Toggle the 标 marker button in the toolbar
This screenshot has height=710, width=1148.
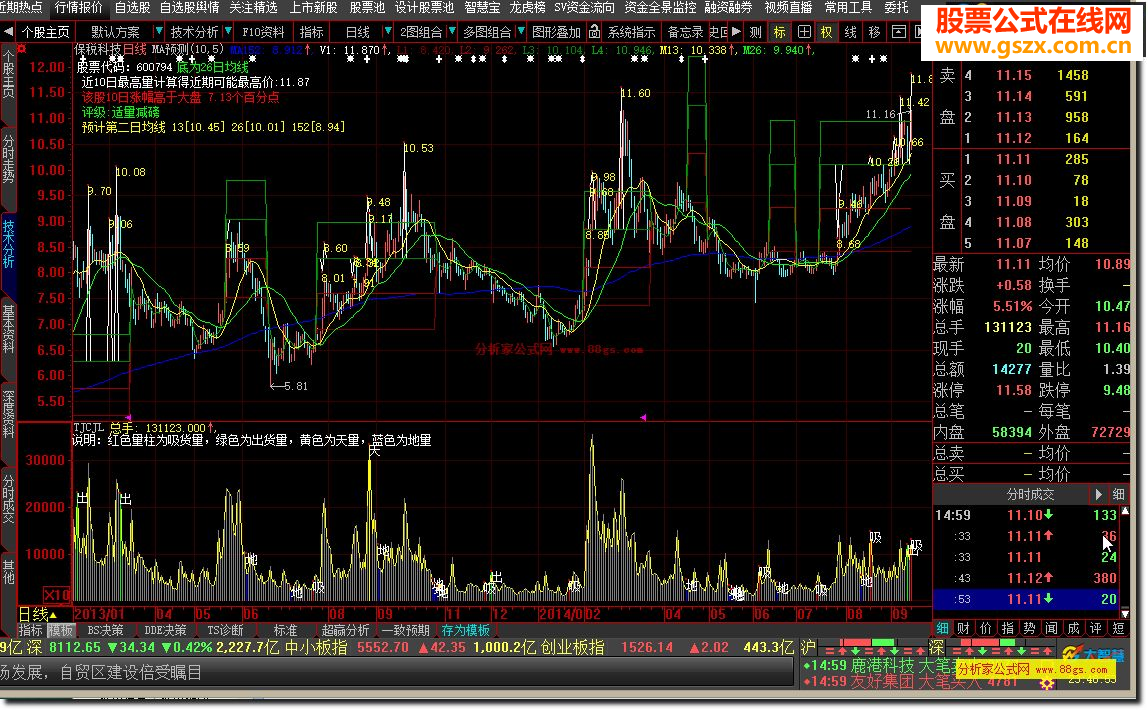(x=780, y=32)
